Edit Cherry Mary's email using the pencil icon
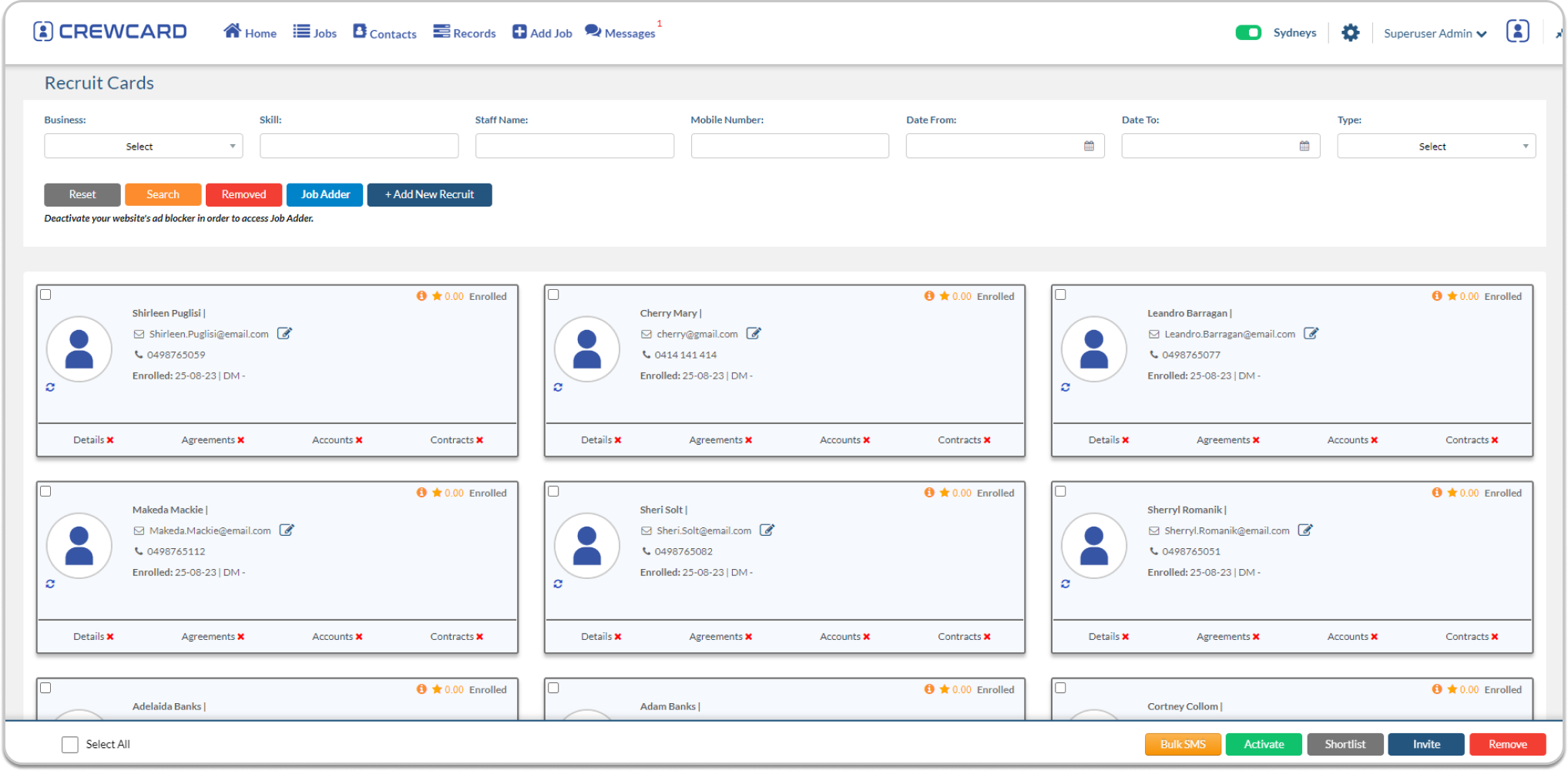The width and height of the screenshot is (1568, 771). 754,333
